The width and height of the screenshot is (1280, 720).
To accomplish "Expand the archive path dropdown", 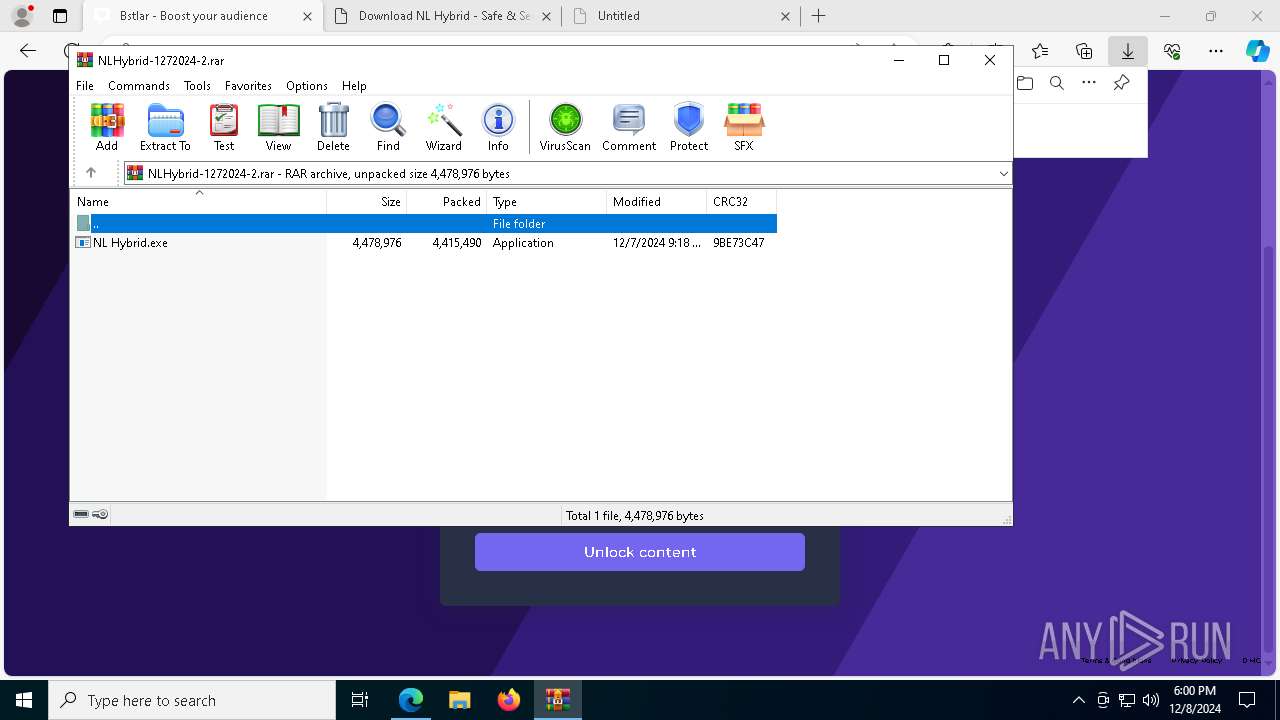I will (x=1003, y=173).
